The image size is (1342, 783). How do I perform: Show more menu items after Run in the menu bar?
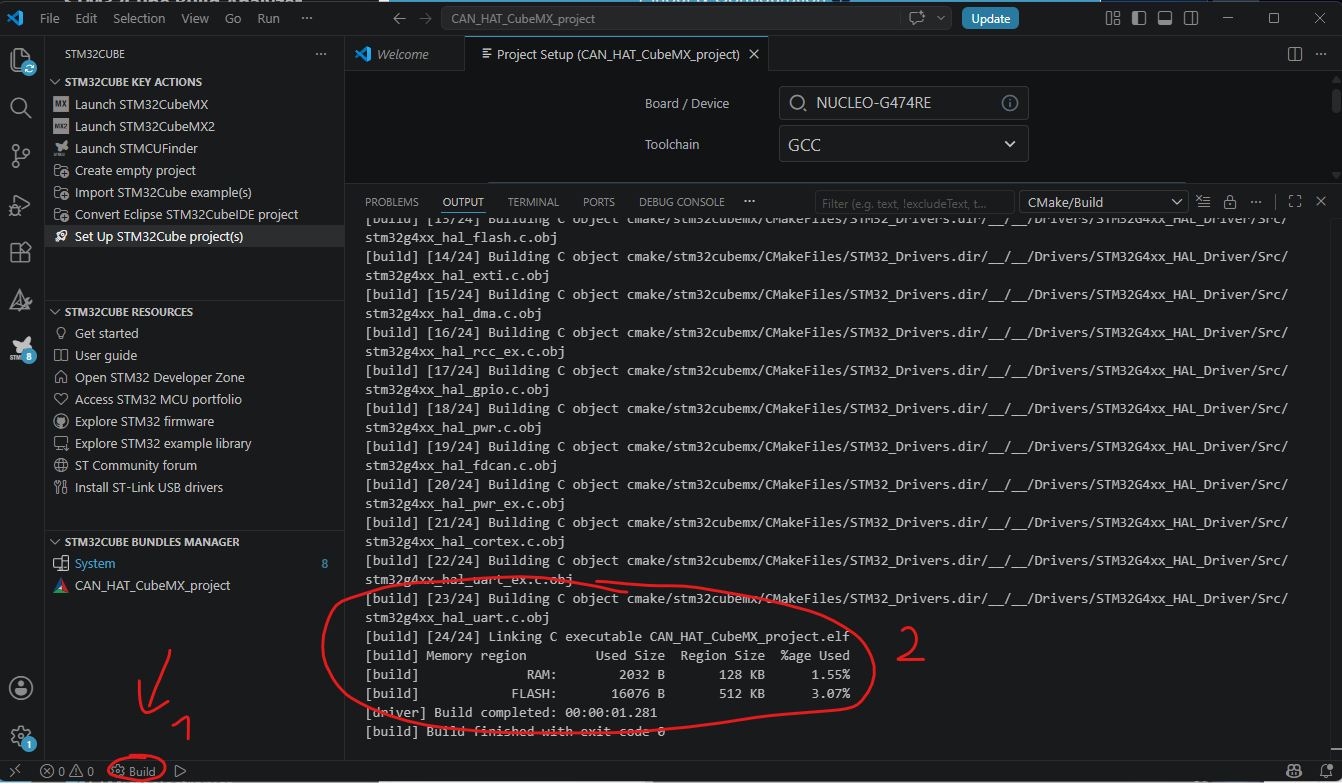(x=305, y=18)
